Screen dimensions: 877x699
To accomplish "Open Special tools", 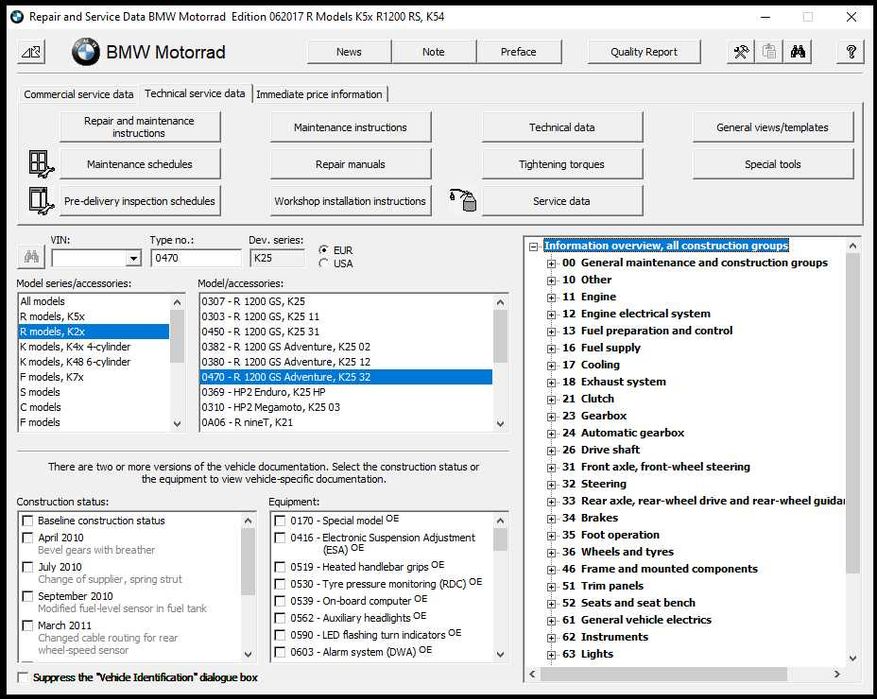I will click(x=772, y=164).
